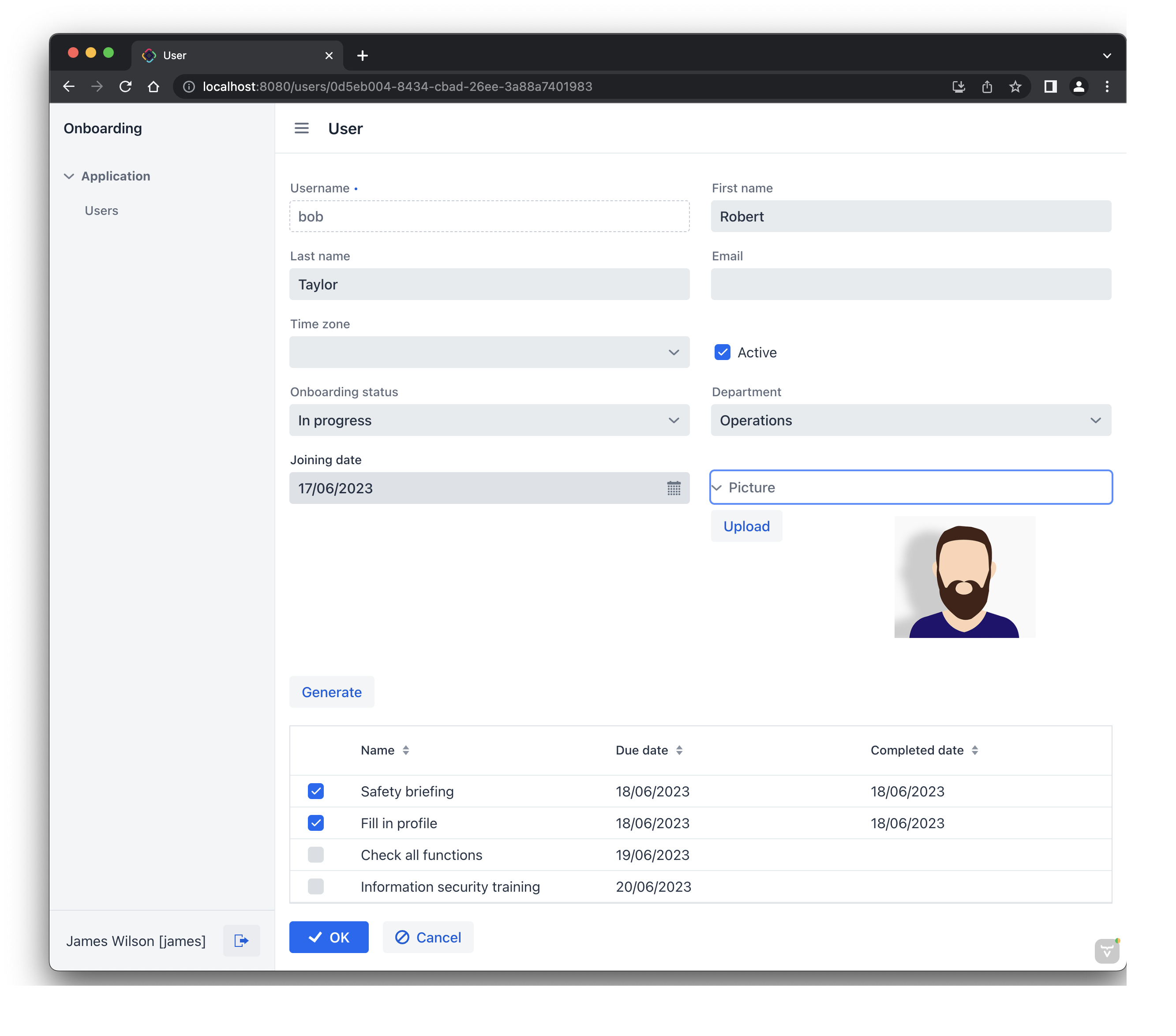
Task: Disable the Active checkbox
Action: click(722, 352)
